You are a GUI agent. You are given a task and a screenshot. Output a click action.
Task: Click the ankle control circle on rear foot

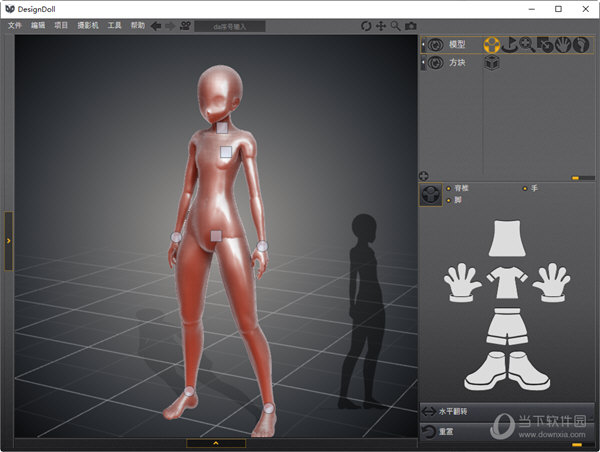[x=189, y=392]
